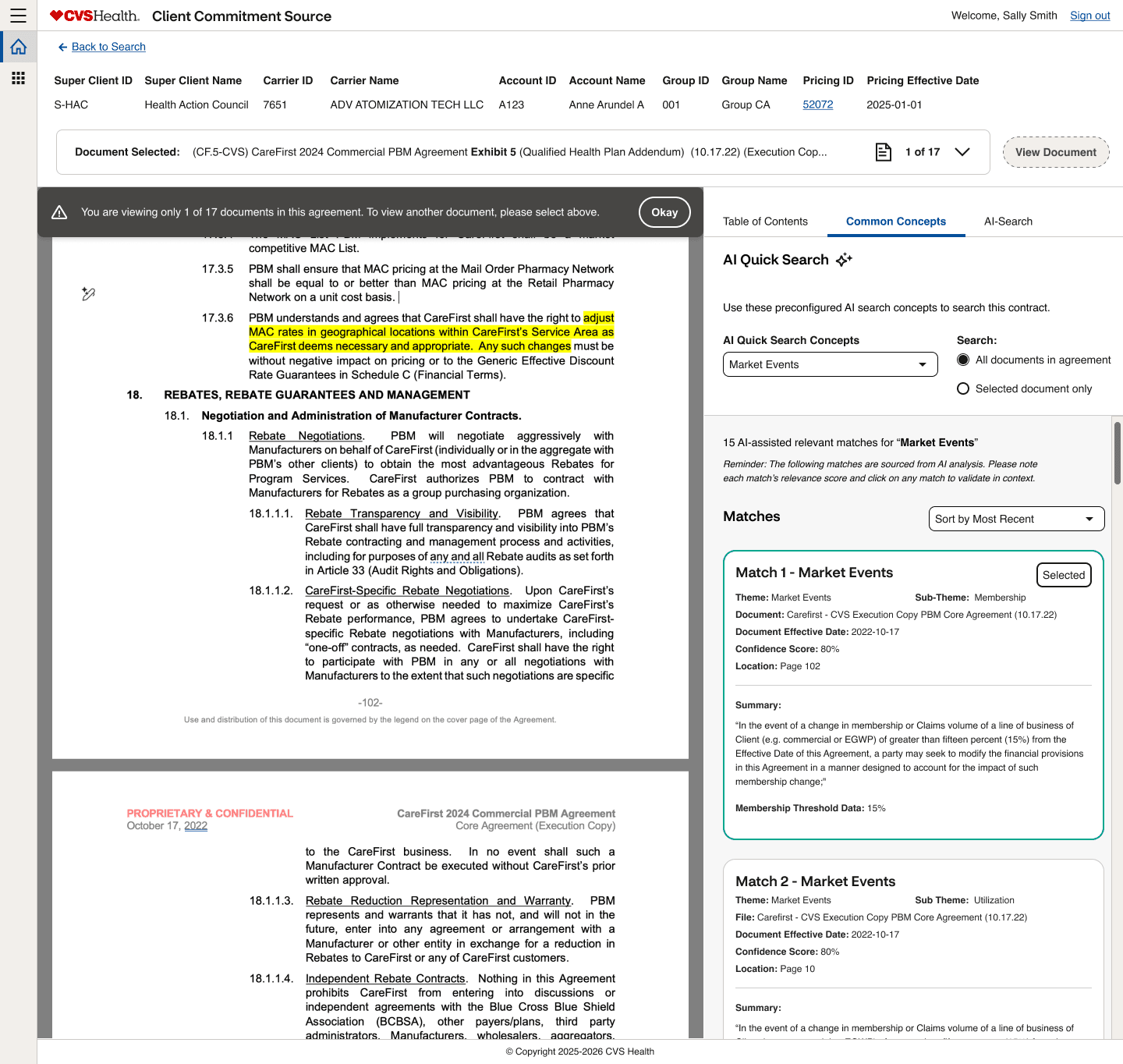The image size is (1123, 1064).
Task: Click Carrier ID 7651 value
Action: (x=275, y=105)
